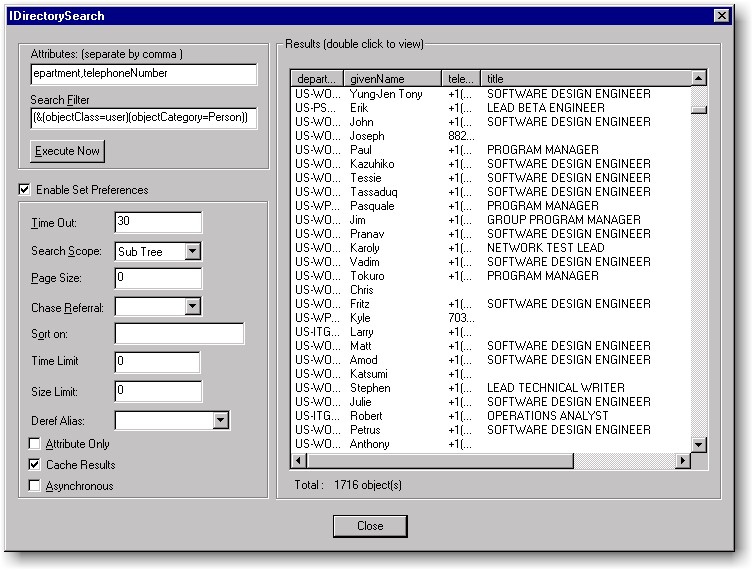
Task: Click the title column header
Action: [x=584, y=78]
